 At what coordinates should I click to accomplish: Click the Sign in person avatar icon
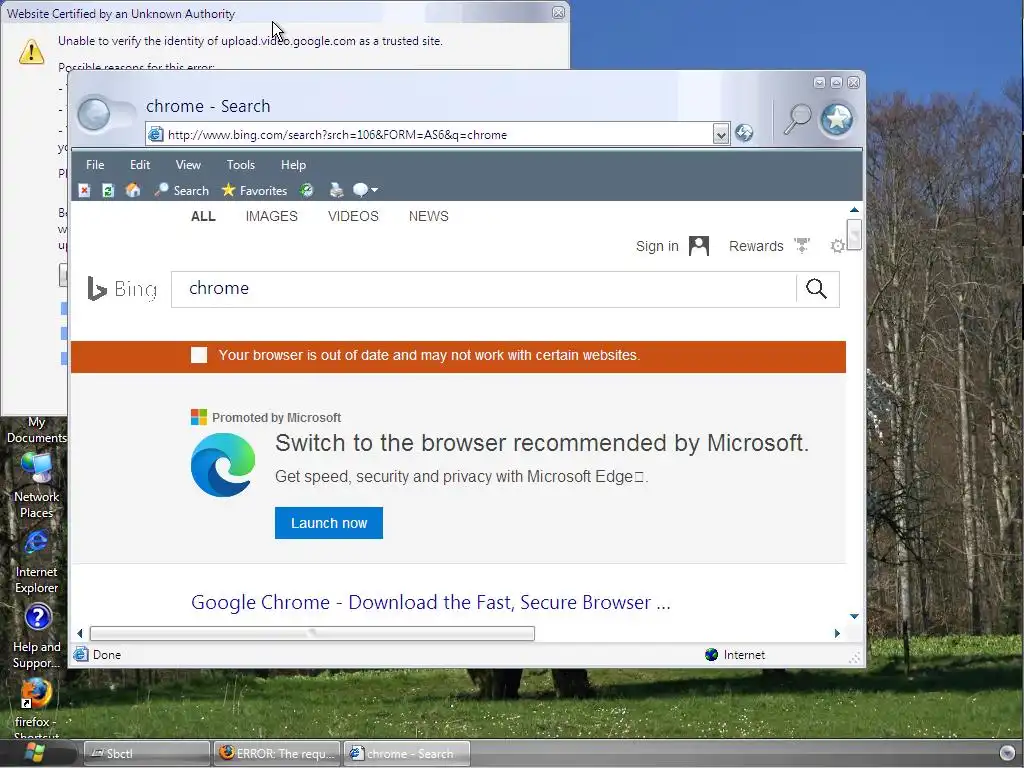699,246
